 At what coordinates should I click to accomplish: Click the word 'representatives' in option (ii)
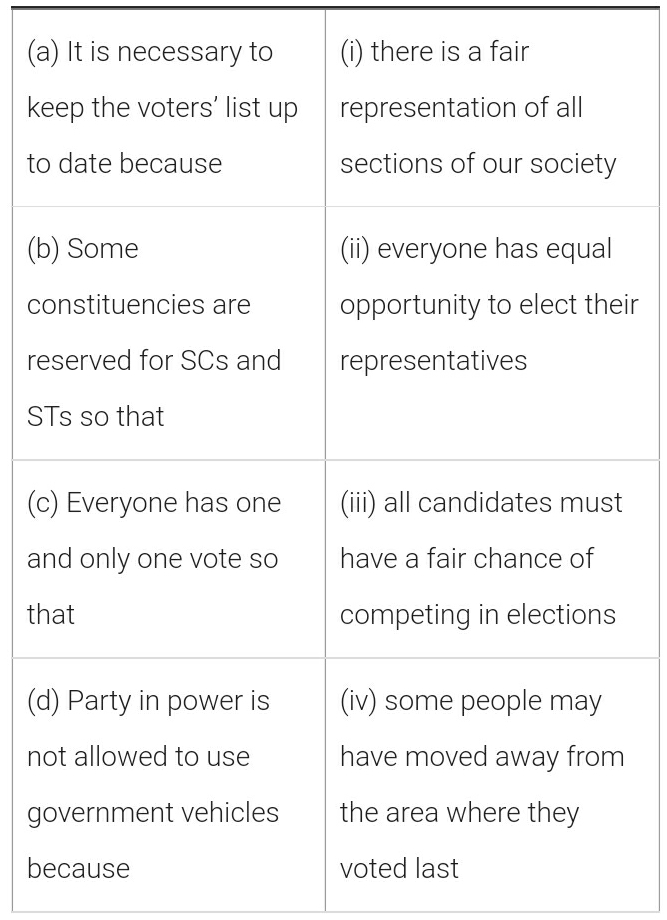point(433,361)
